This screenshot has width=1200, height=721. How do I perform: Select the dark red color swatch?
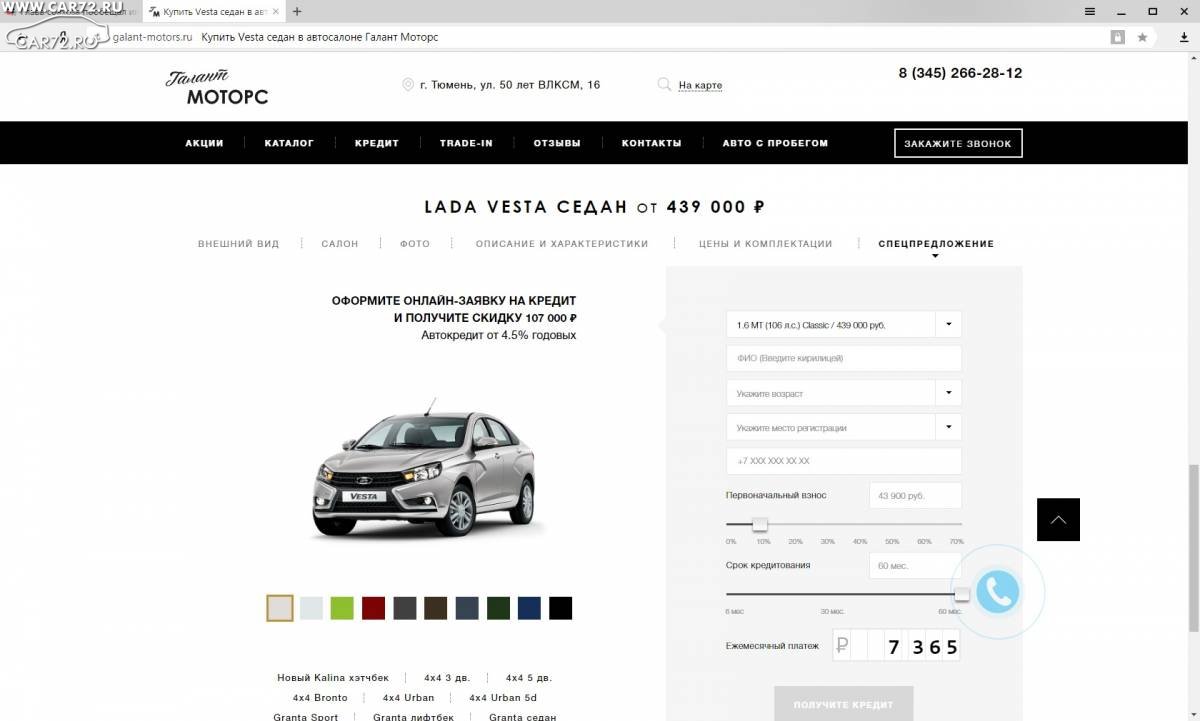coord(373,608)
